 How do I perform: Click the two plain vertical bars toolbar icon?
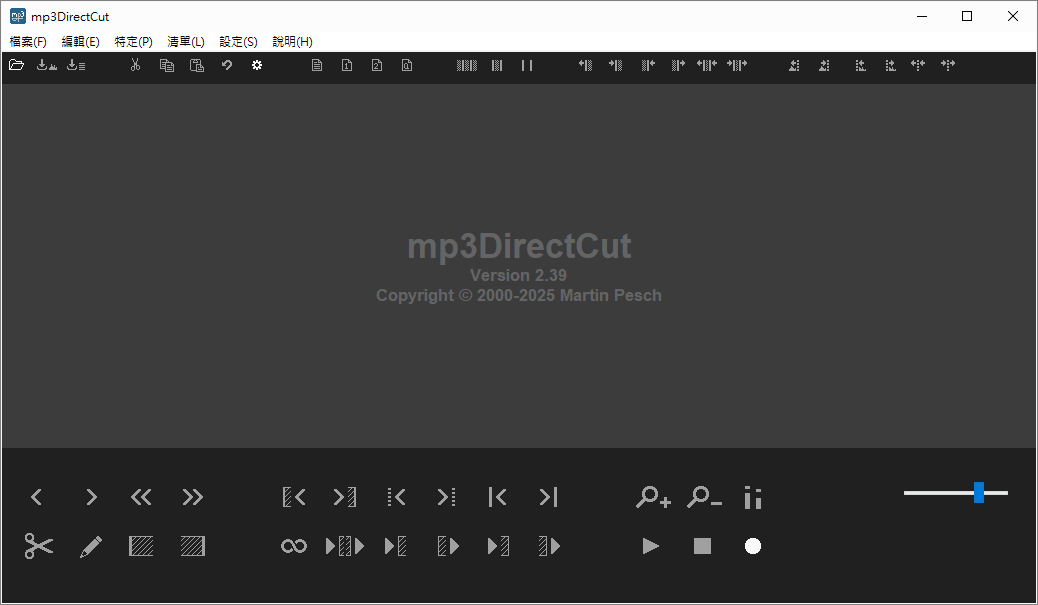coord(527,65)
